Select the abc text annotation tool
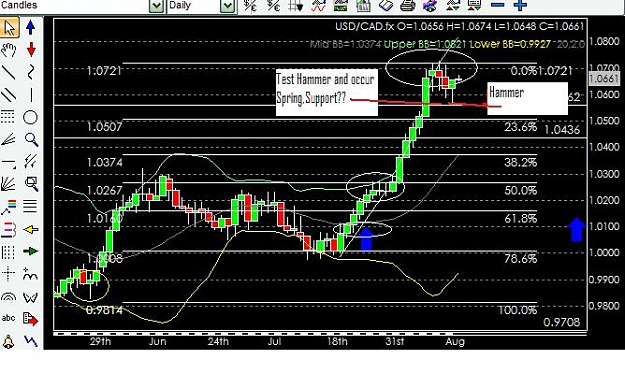The height and width of the screenshot is (374, 625). click(8, 318)
